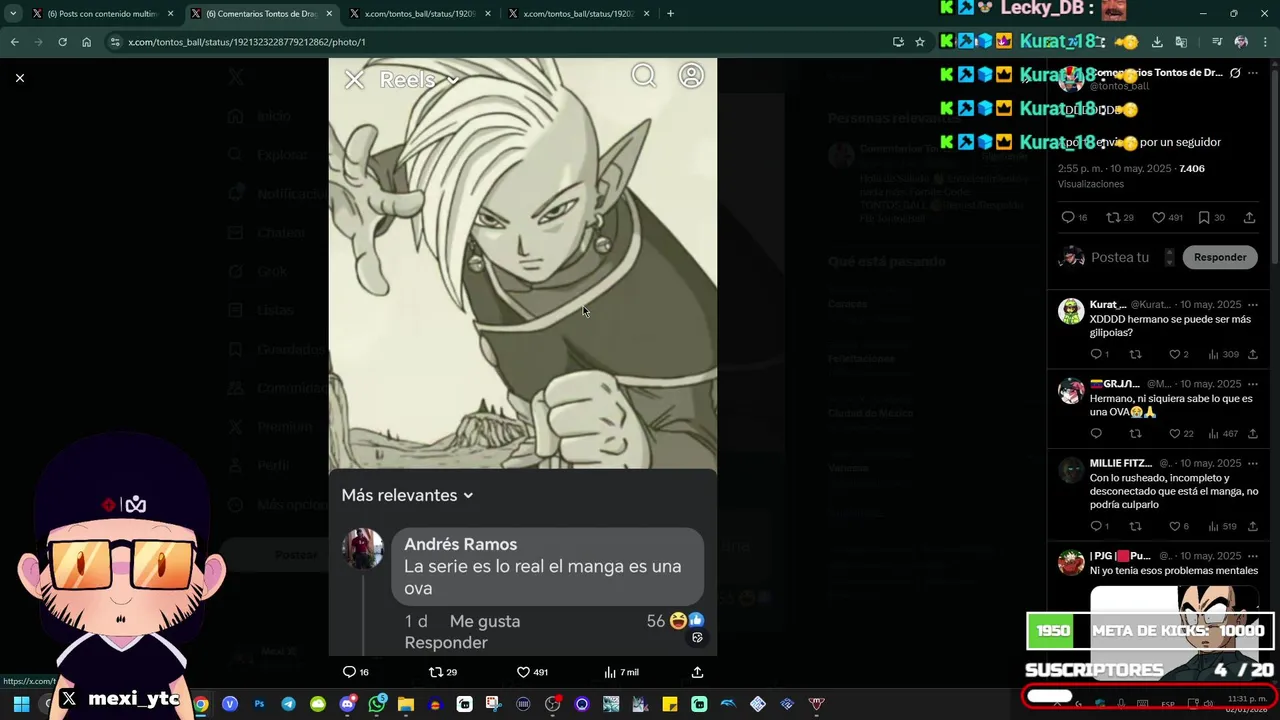The image size is (1280, 720).
Task: Open Discord from the taskbar
Action: [x=347, y=704]
